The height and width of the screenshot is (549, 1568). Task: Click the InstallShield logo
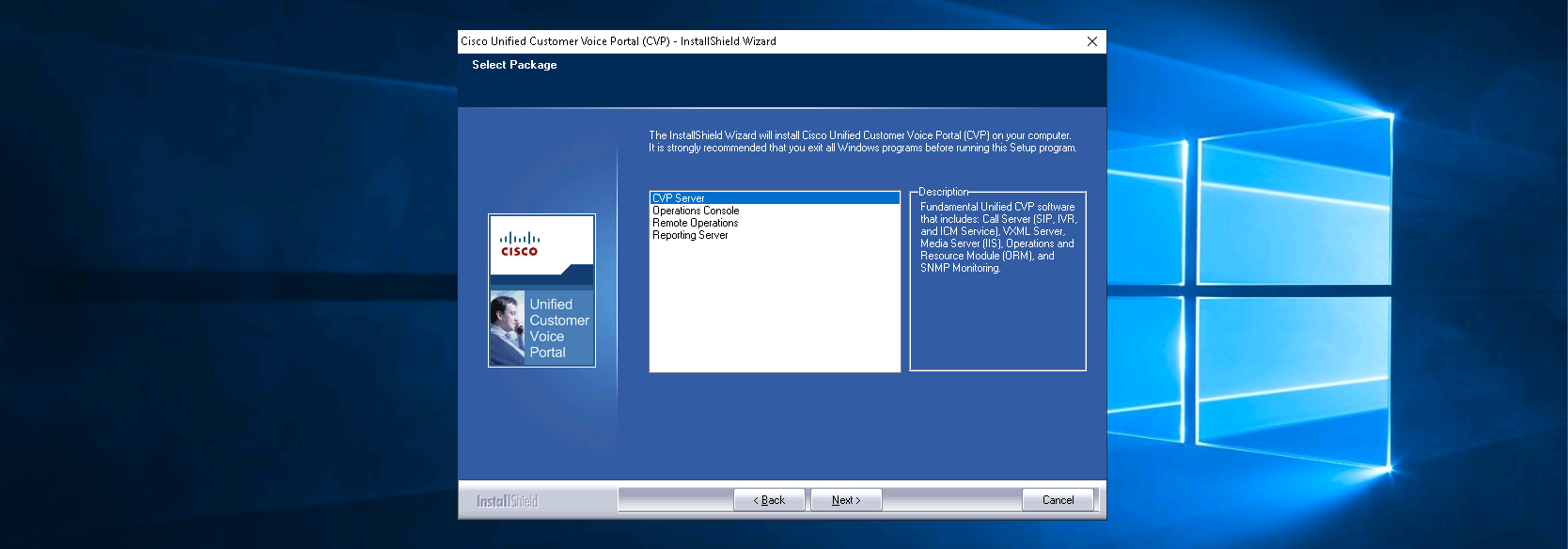click(x=507, y=501)
